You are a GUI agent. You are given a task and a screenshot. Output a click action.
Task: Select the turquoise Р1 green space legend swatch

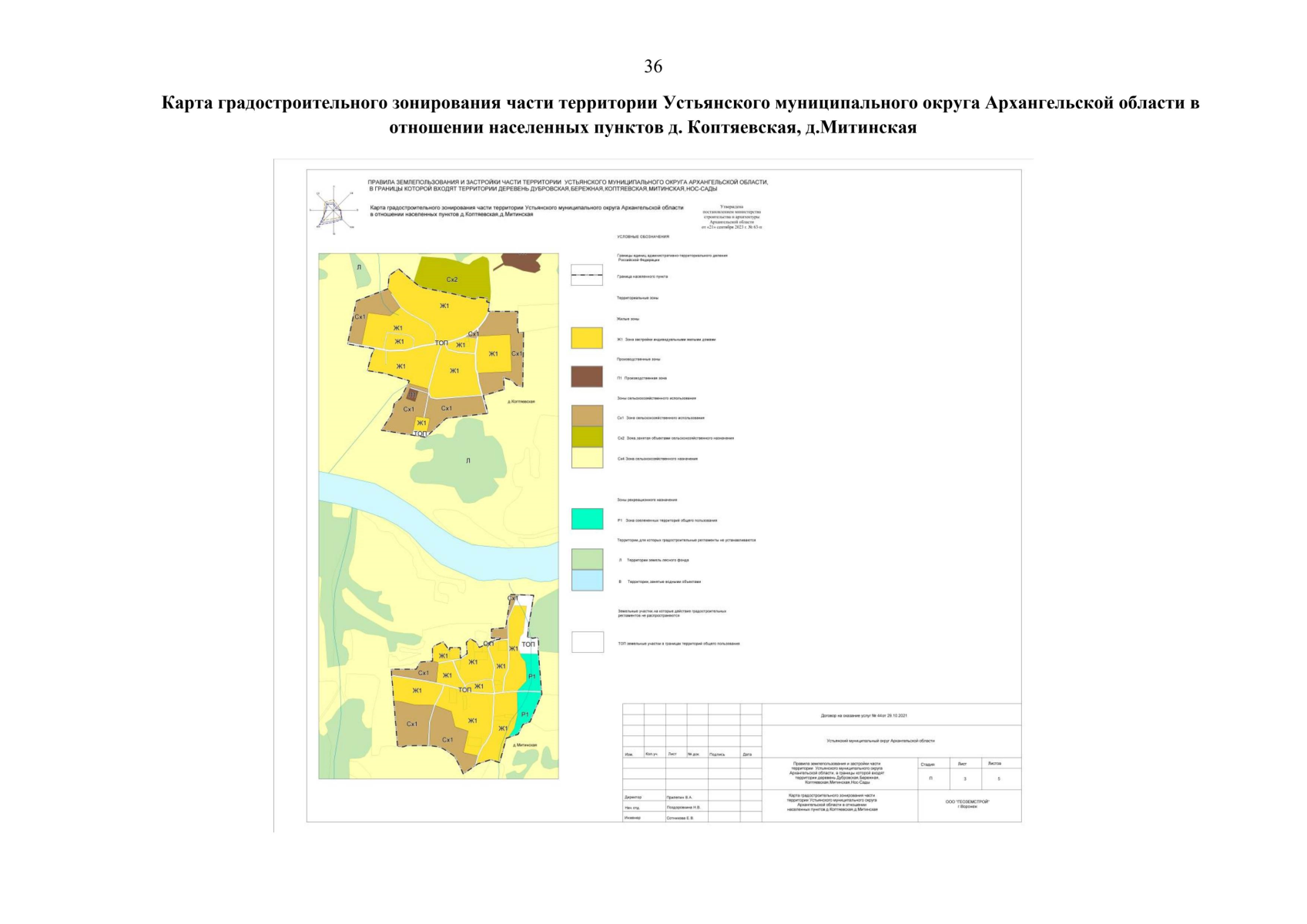click(587, 519)
